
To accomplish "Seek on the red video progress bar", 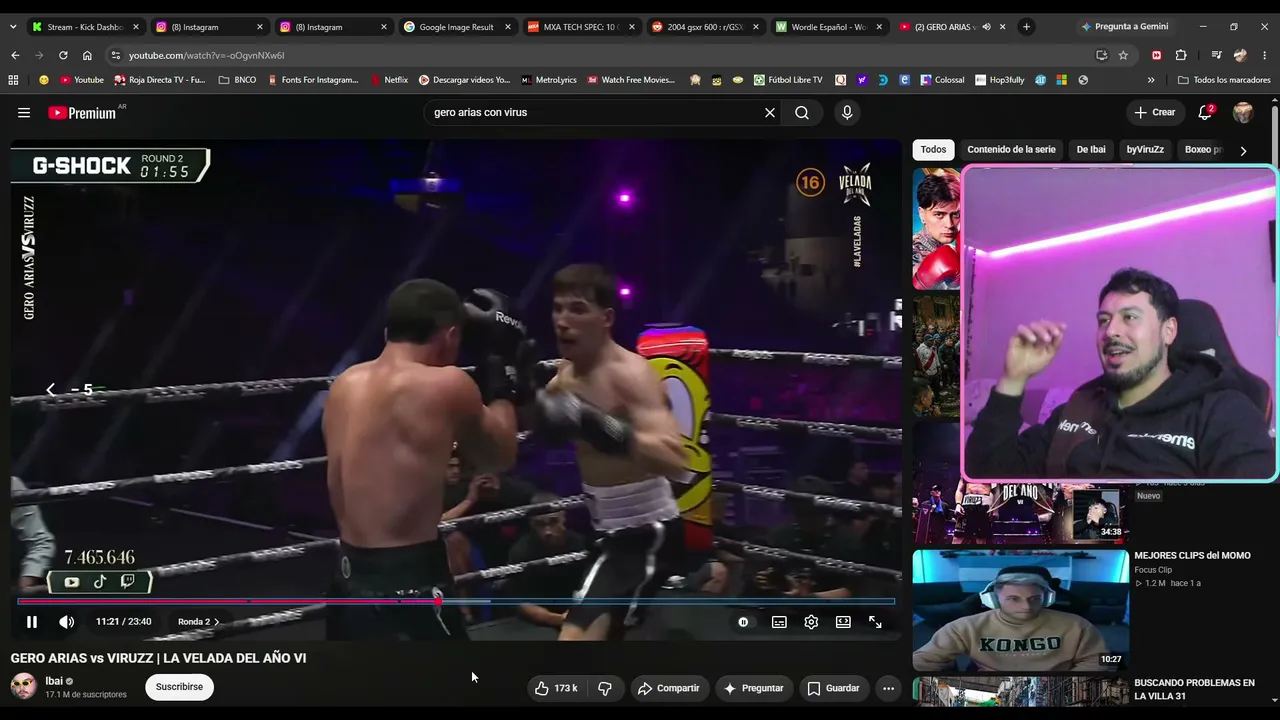I will click(456, 601).
